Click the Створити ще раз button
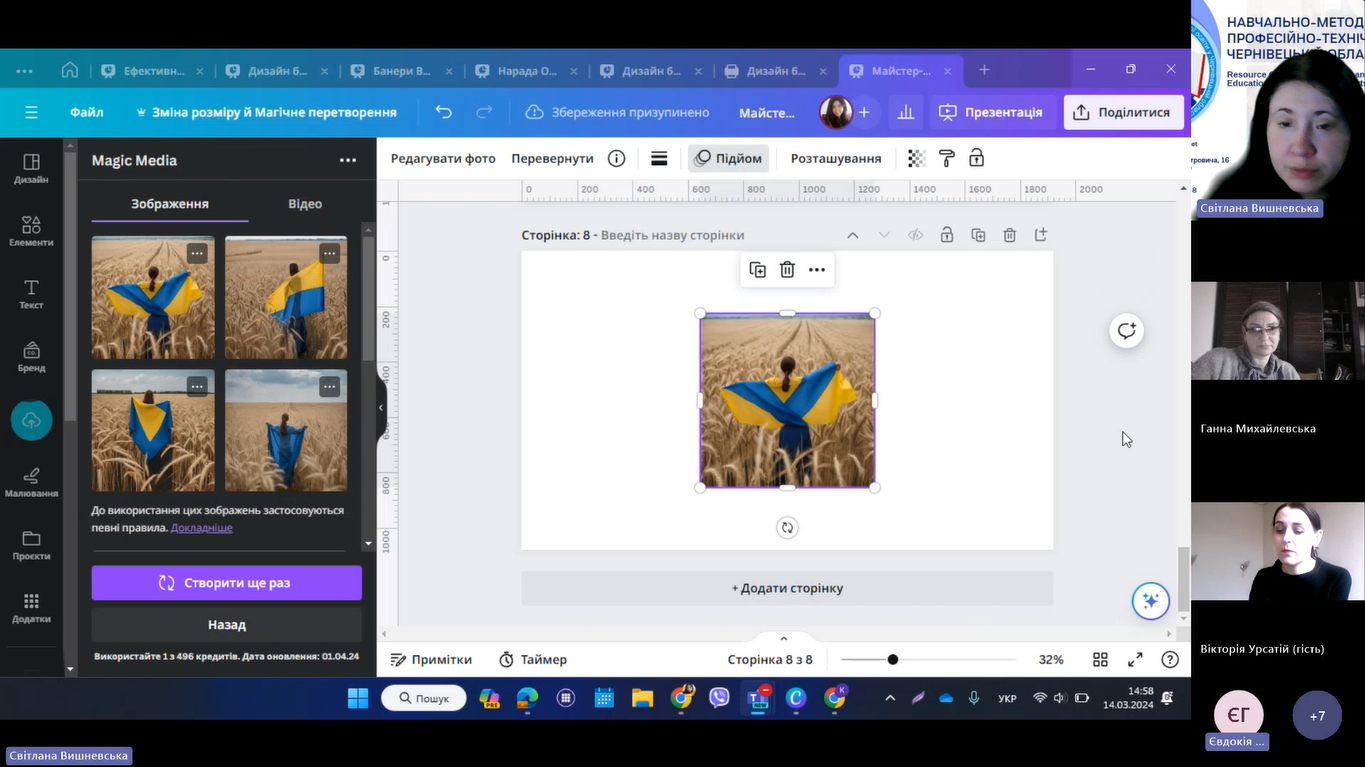Viewport: 1365px width, 767px height. (x=227, y=583)
